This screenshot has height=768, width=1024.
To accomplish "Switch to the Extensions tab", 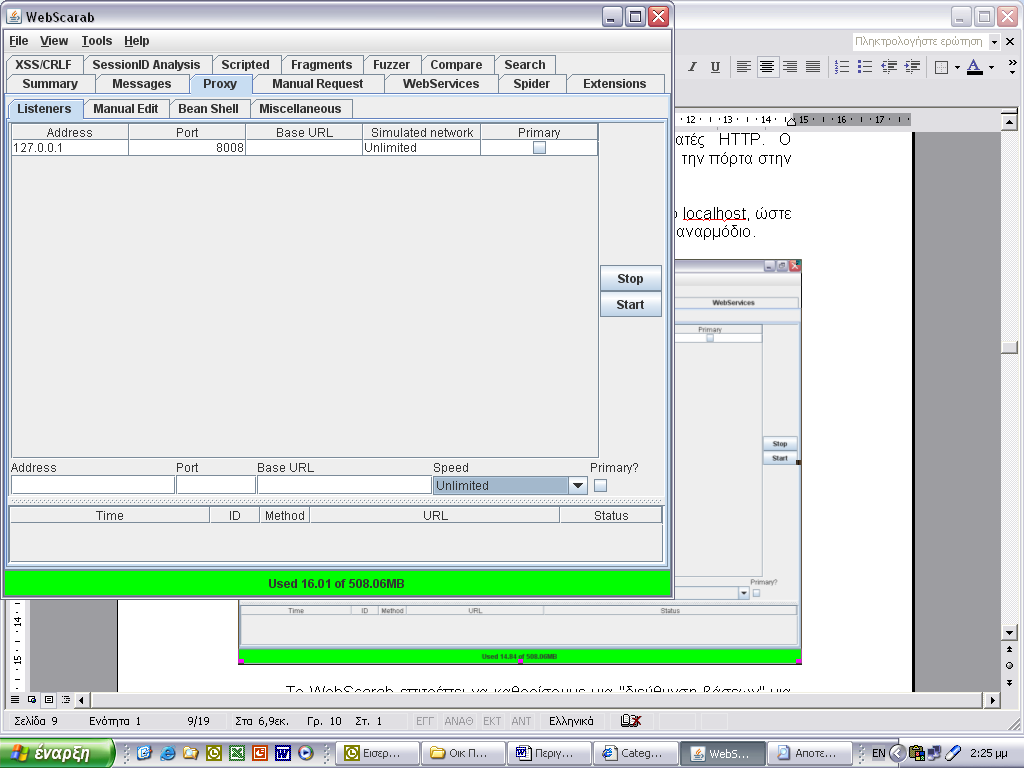I will (x=615, y=84).
